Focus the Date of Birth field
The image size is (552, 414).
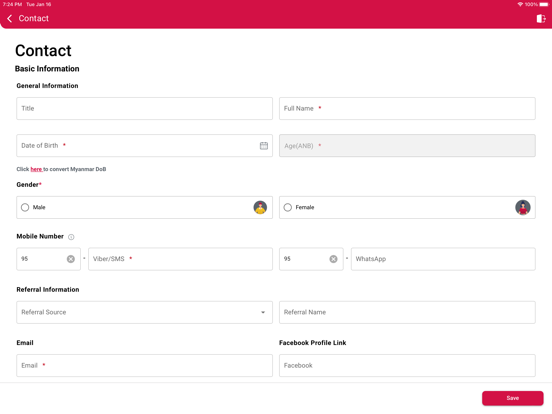144,145
